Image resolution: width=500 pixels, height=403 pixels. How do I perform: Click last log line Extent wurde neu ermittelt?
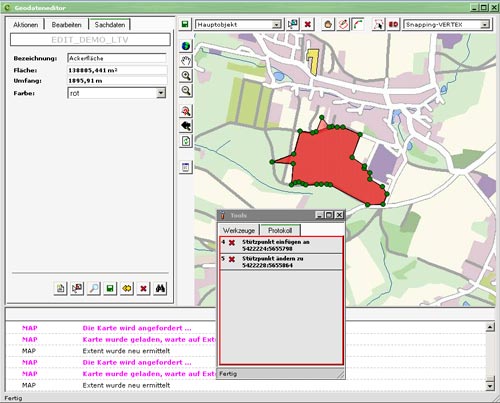click(126, 385)
